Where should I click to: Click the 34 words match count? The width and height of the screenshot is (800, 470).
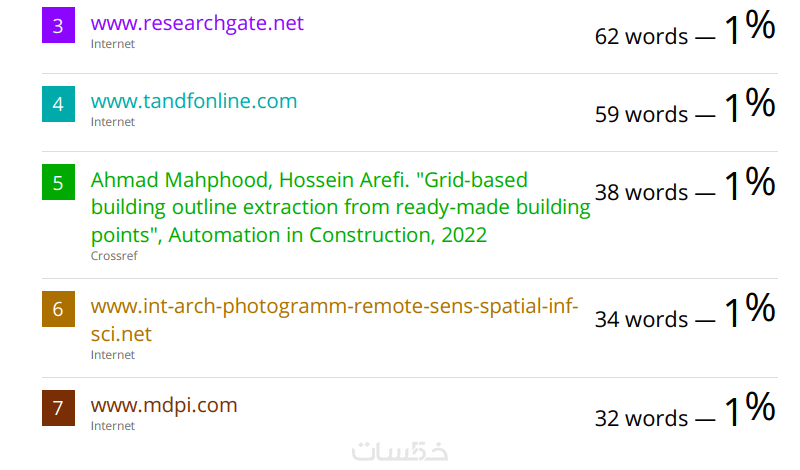[641, 319]
